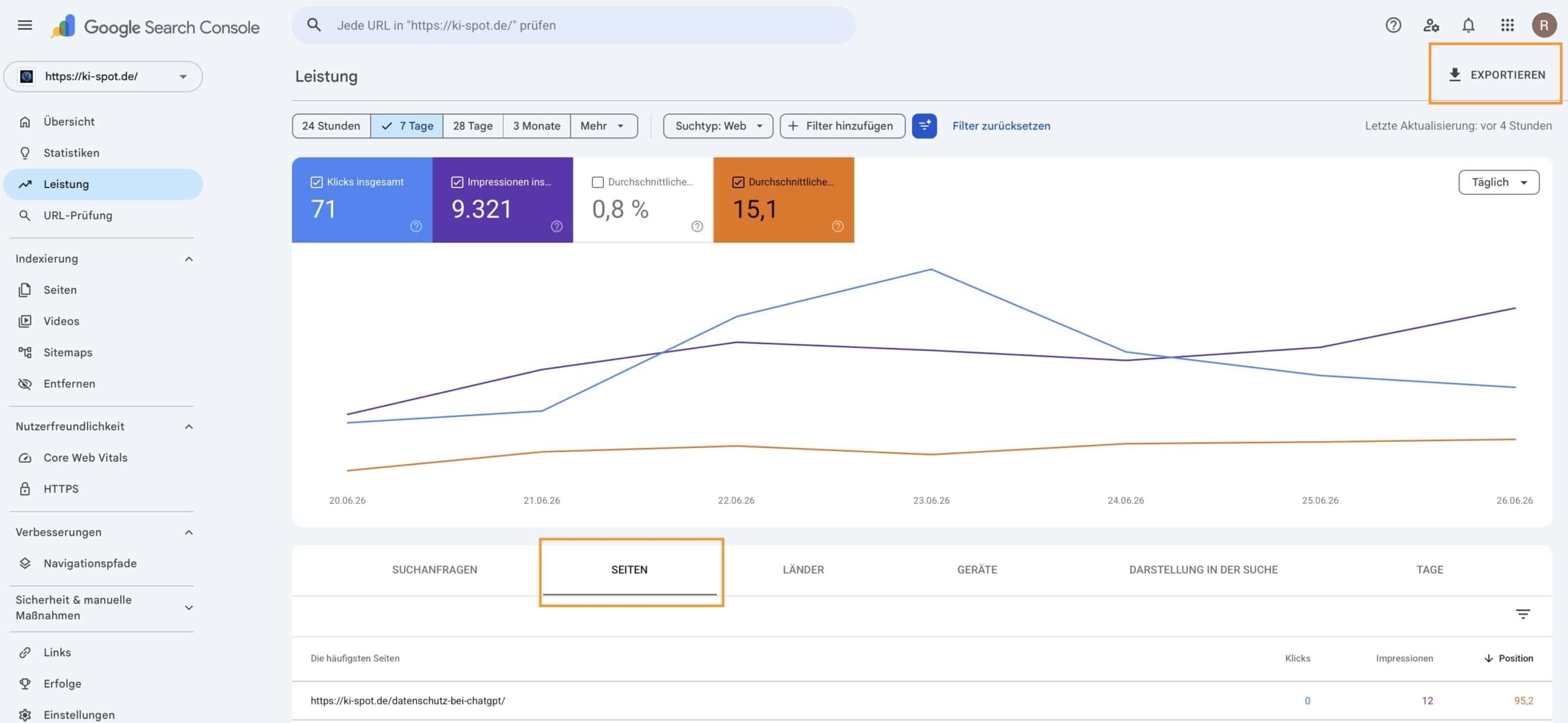Click the Links chain icon
Screen dimensions: 1568x723
pyautogui.click(x=24, y=653)
